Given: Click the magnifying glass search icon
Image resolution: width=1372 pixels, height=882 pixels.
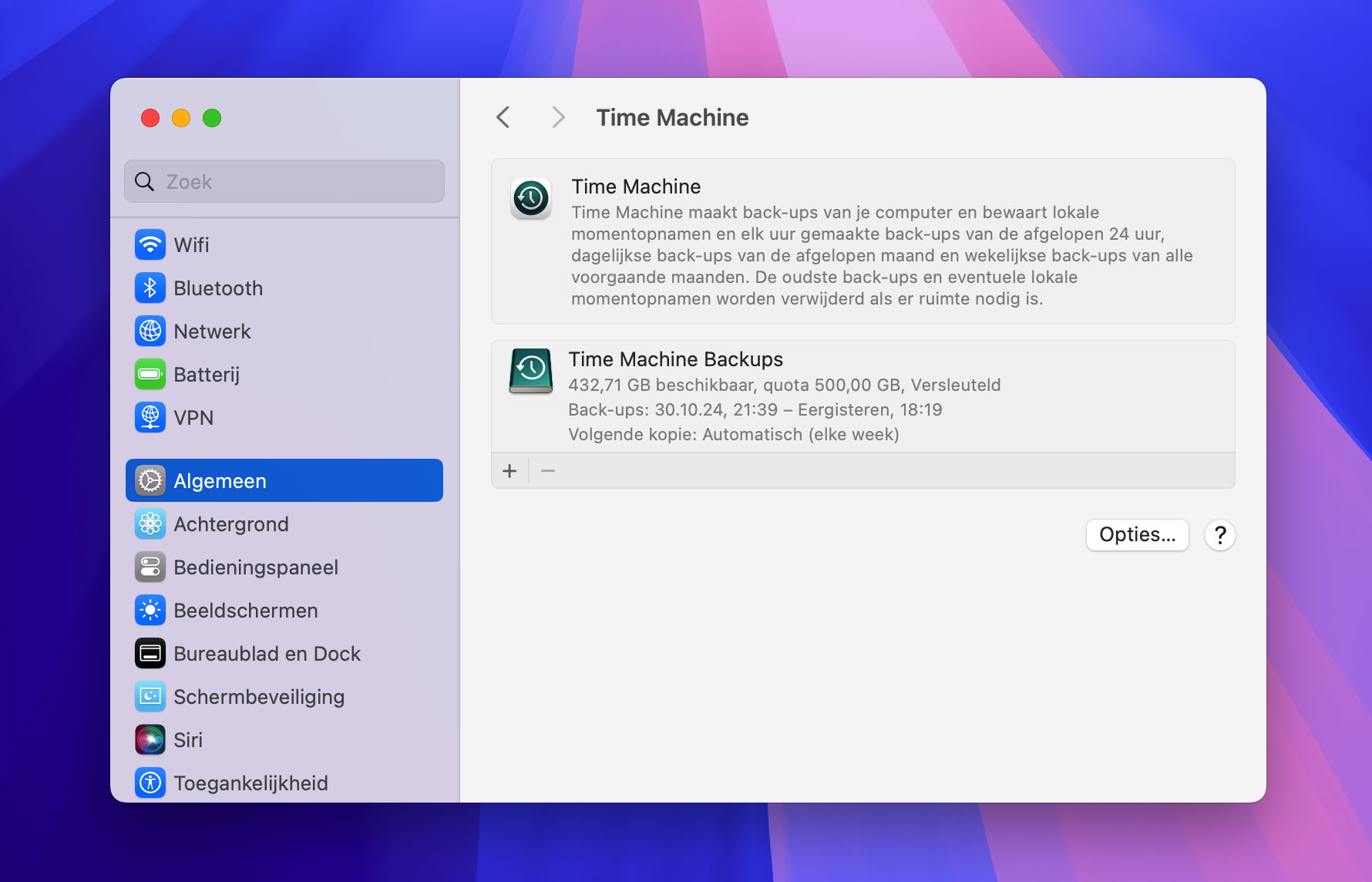Looking at the screenshot, I should point(144,182).
